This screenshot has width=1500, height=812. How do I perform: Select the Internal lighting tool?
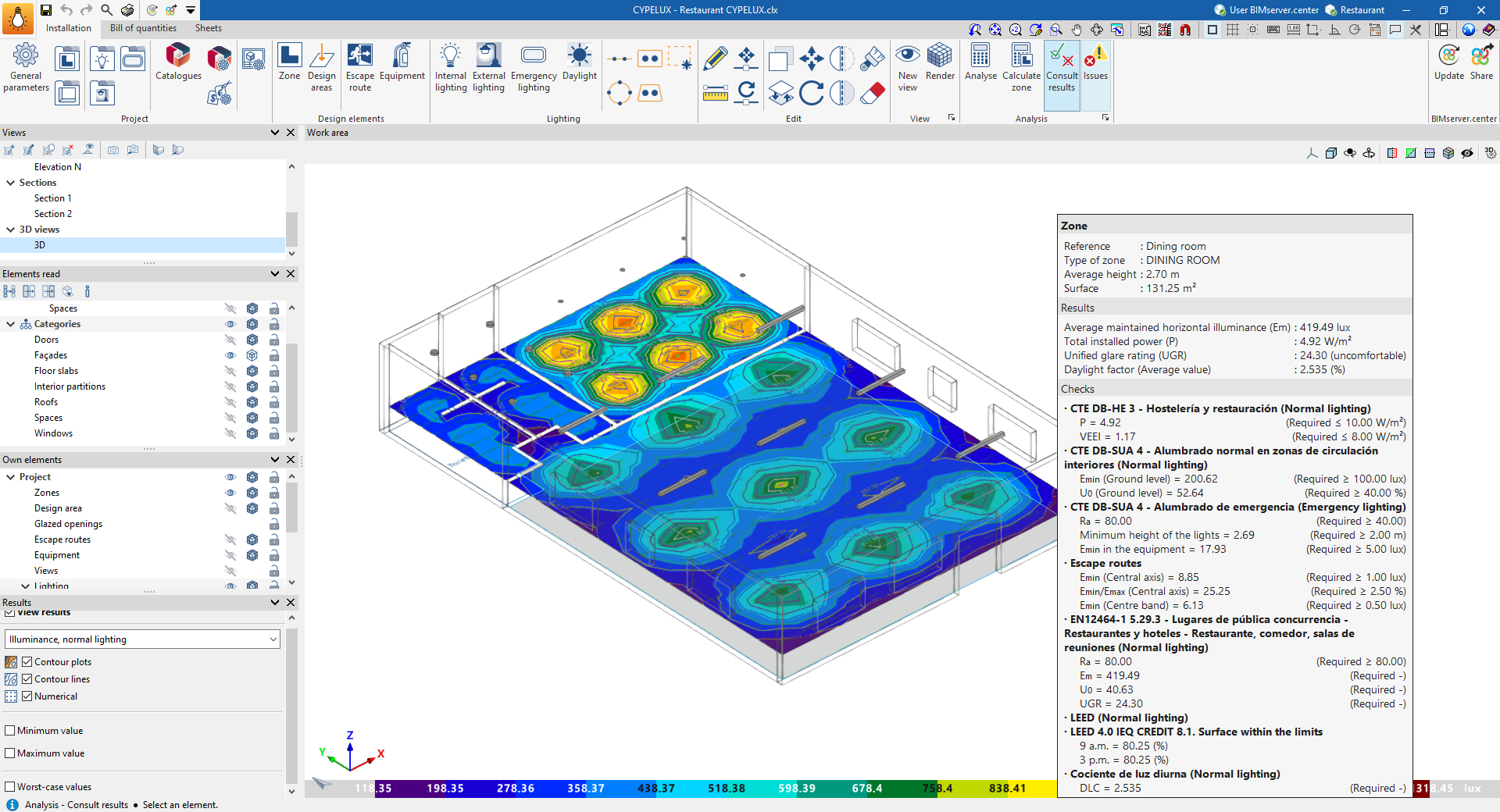point(451,68)
